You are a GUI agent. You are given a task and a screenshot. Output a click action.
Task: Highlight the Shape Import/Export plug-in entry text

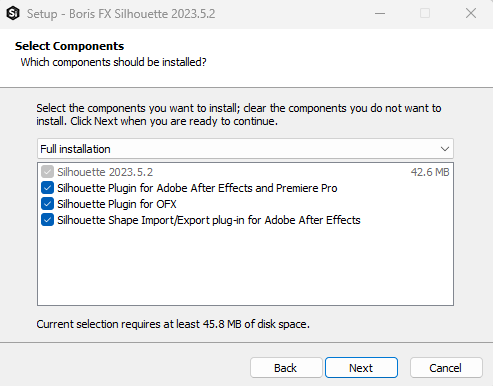tap(209, 220)
